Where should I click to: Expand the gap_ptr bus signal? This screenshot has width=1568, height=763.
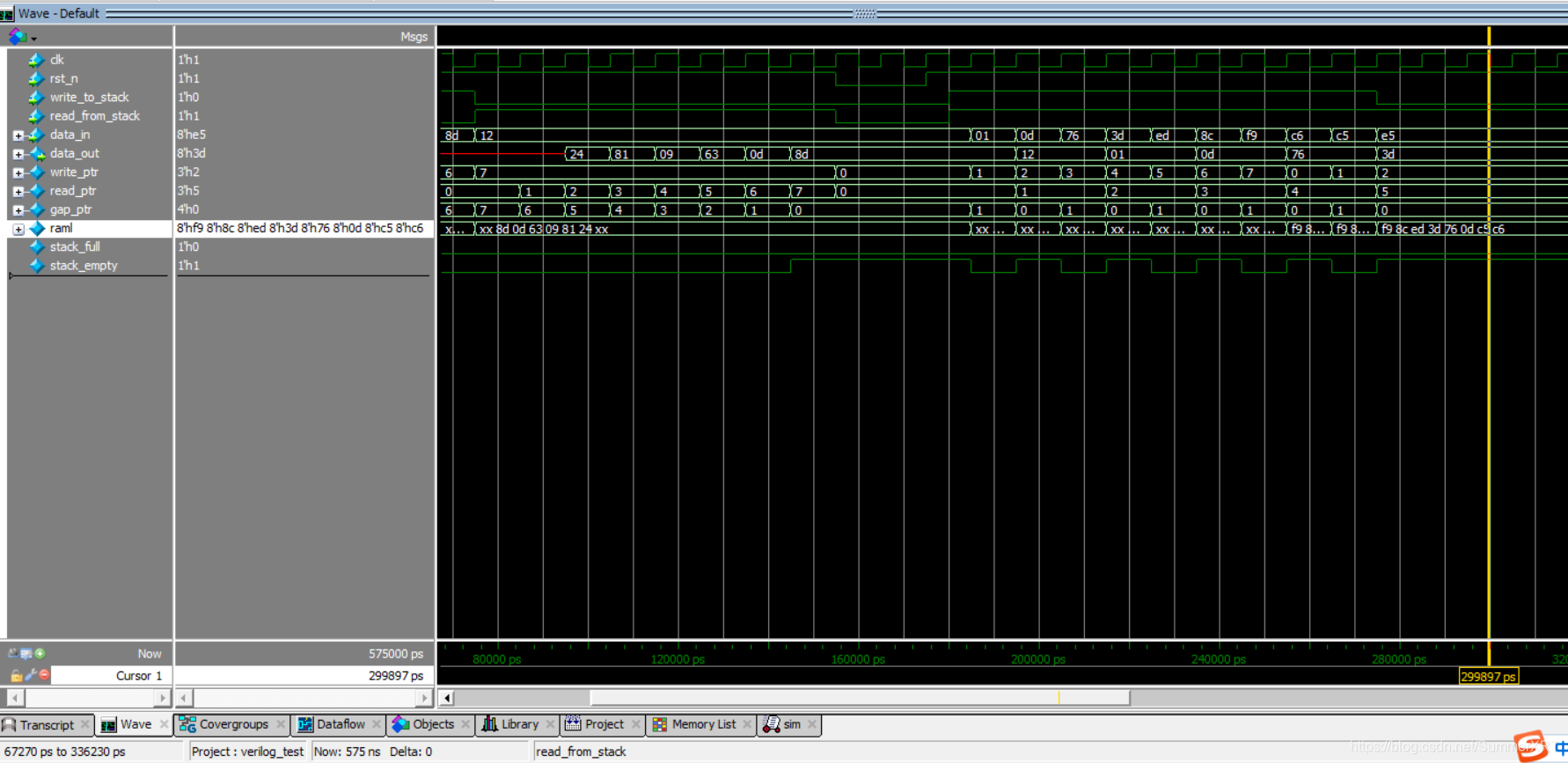[x=18, y=210]
